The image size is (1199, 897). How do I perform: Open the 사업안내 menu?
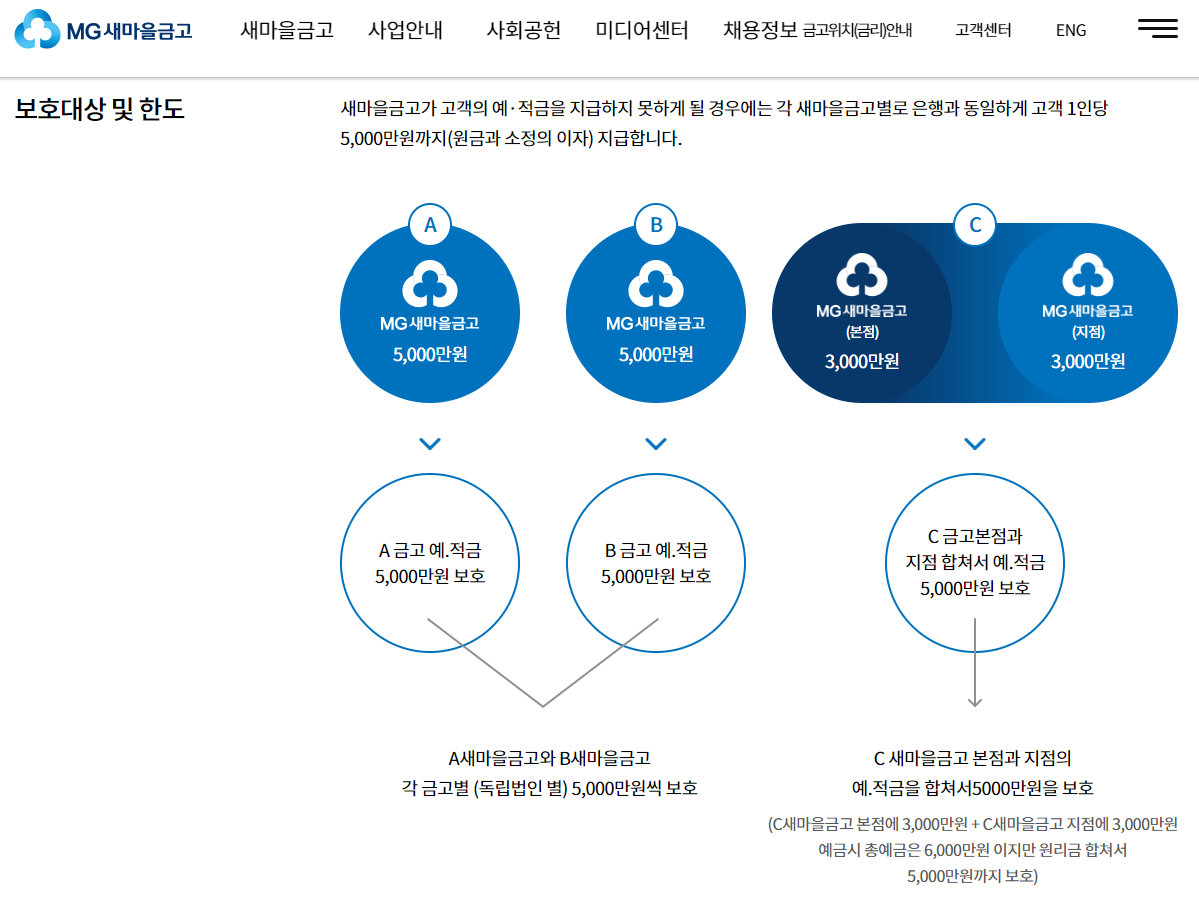[x=405, y=30]
